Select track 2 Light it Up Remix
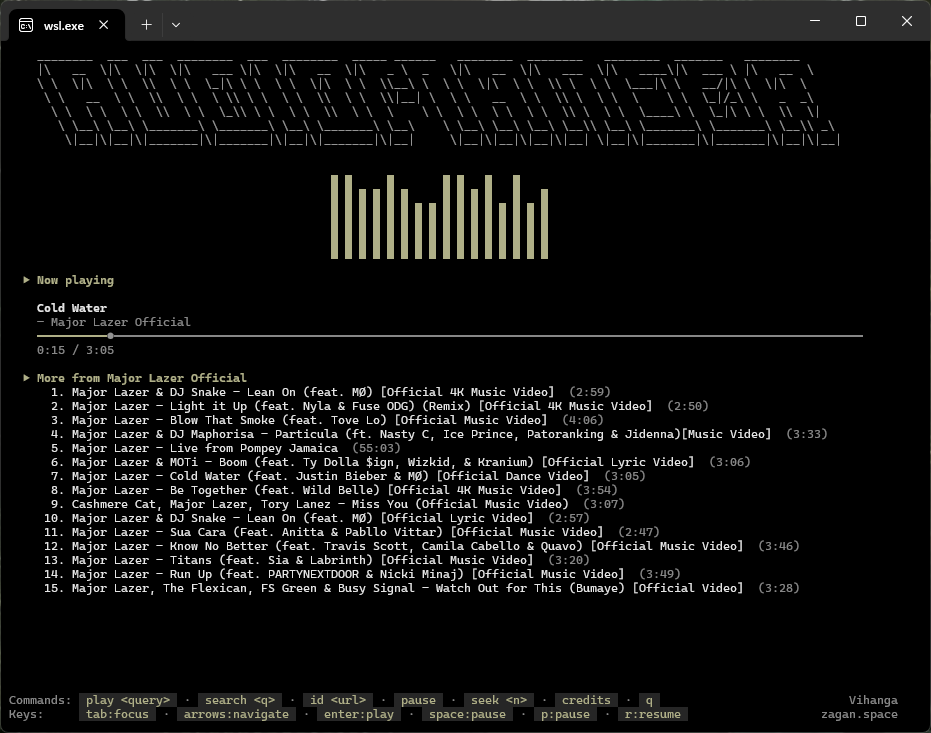This screenshot has width=931, height=733. 379,406
